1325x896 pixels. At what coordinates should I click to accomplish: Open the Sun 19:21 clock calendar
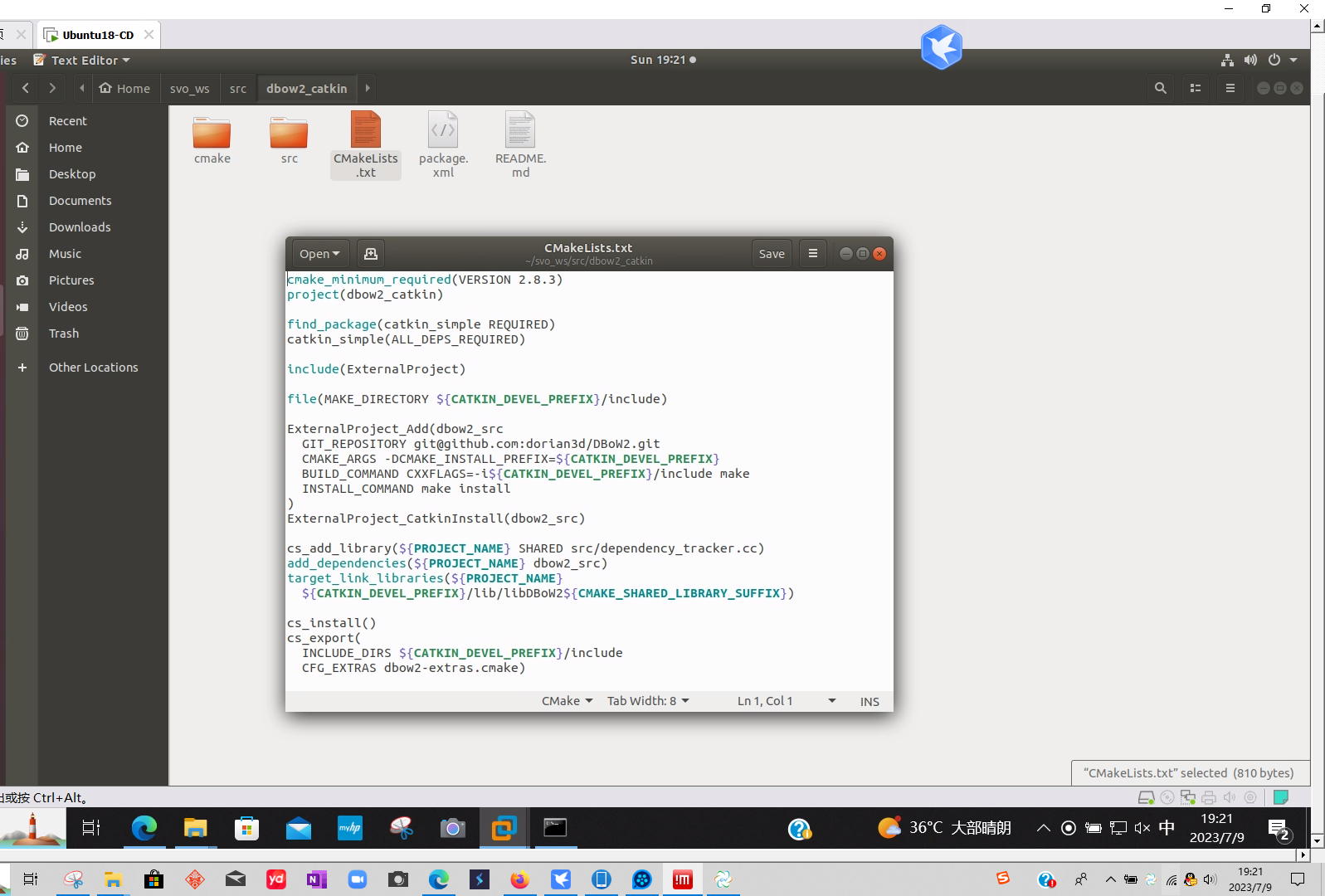(x=663, y=60)
